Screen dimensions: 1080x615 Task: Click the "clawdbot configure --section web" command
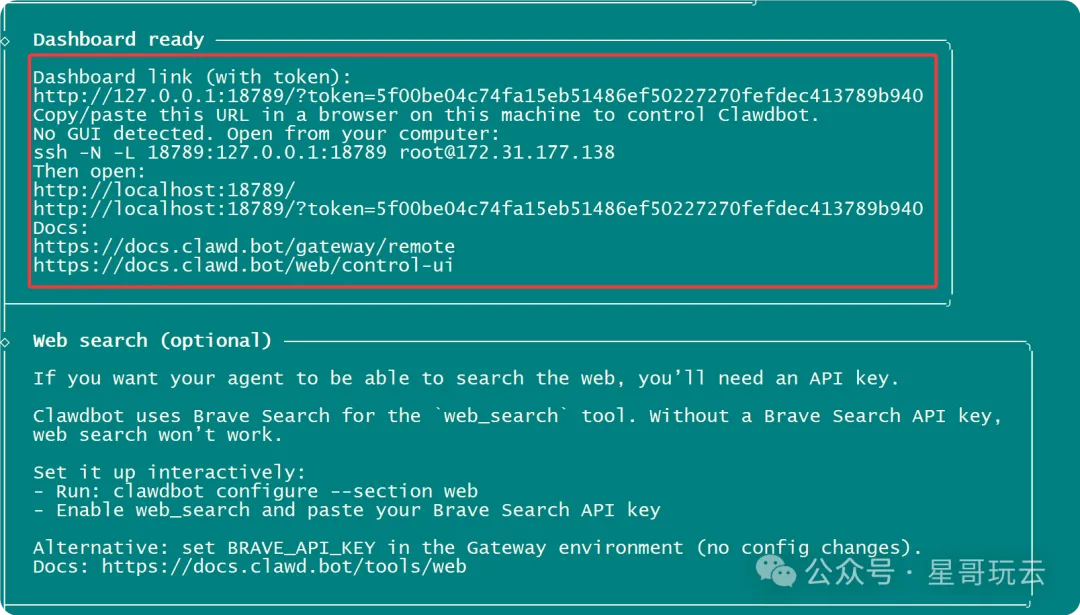pyautogui.click(x=295, y=492)
